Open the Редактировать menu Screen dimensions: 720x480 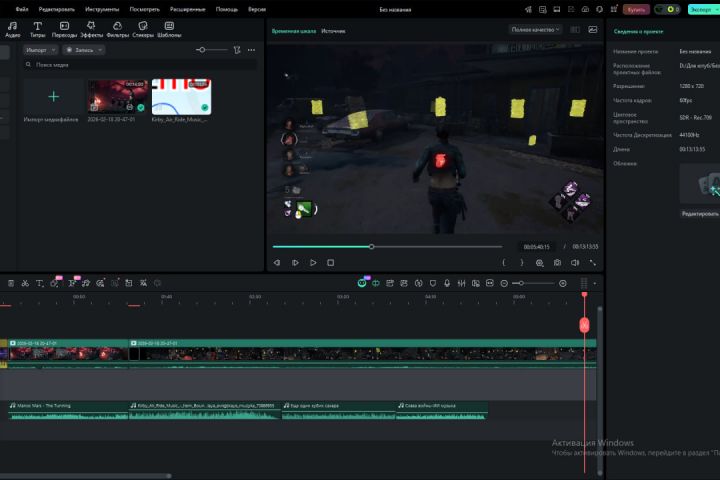(56, 9)
